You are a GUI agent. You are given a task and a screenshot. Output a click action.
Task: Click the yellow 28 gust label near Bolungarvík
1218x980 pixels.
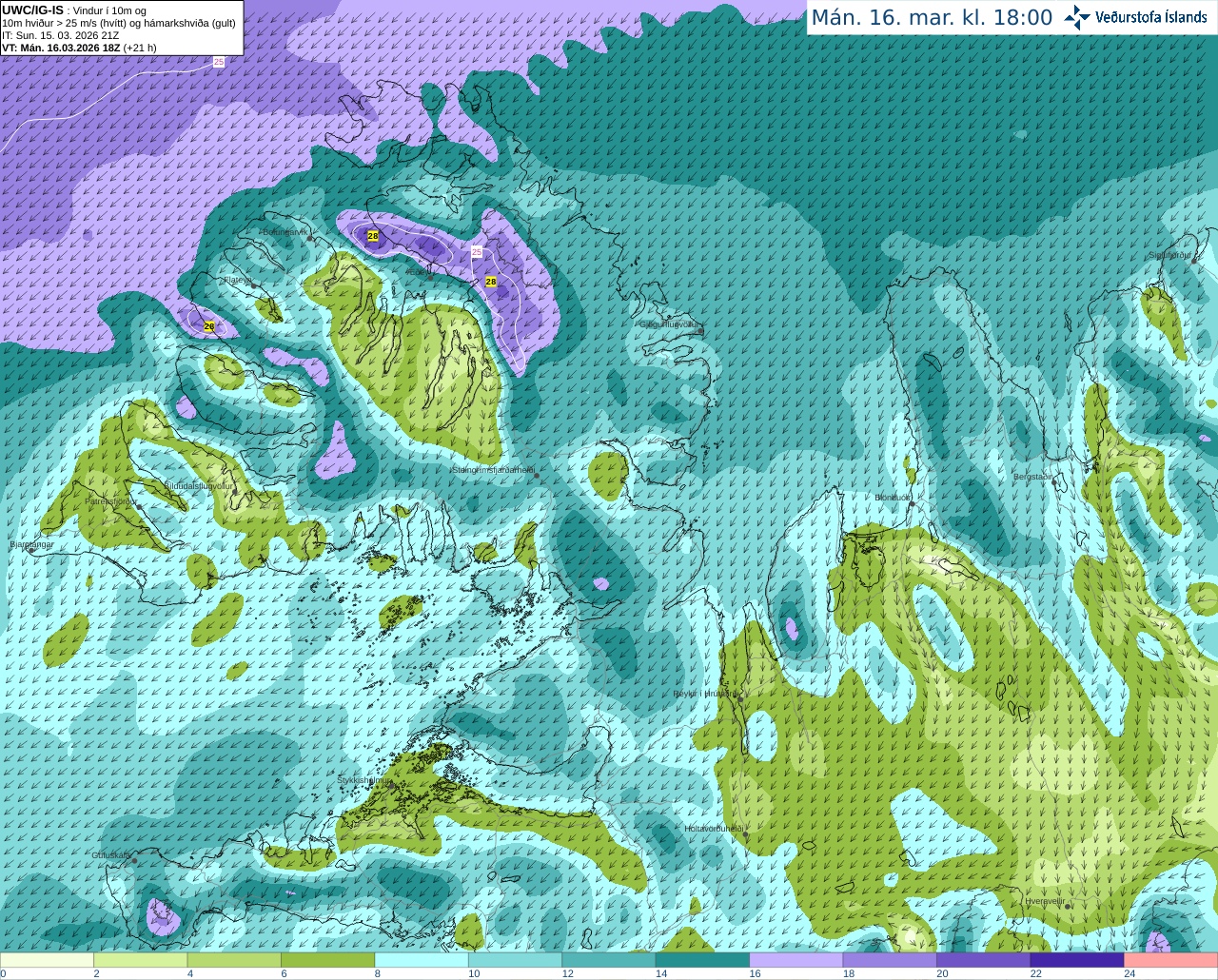coord(373,236)
